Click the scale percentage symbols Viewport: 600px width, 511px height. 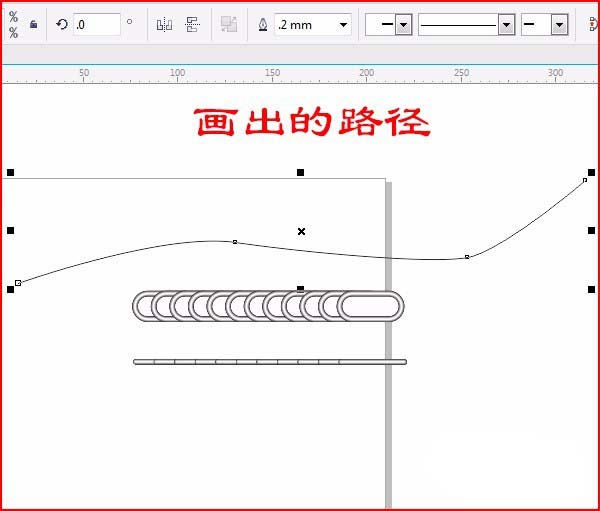click(13, 24)
